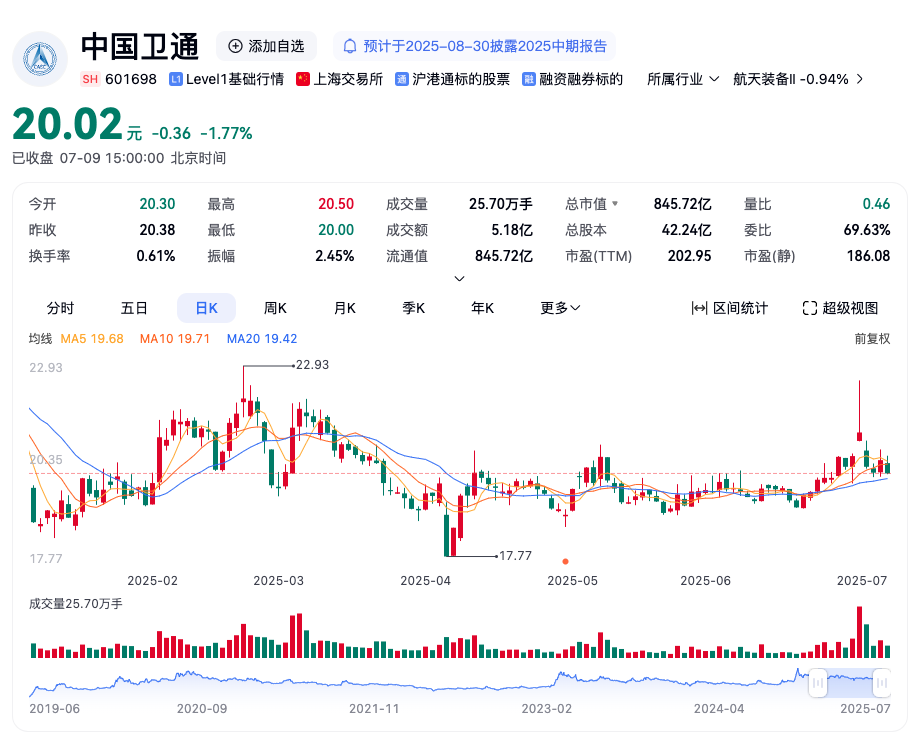Screen dimensions: 924x745
Task: Expand the 所属行业 dropdown
Action: [x=683, y=79]
